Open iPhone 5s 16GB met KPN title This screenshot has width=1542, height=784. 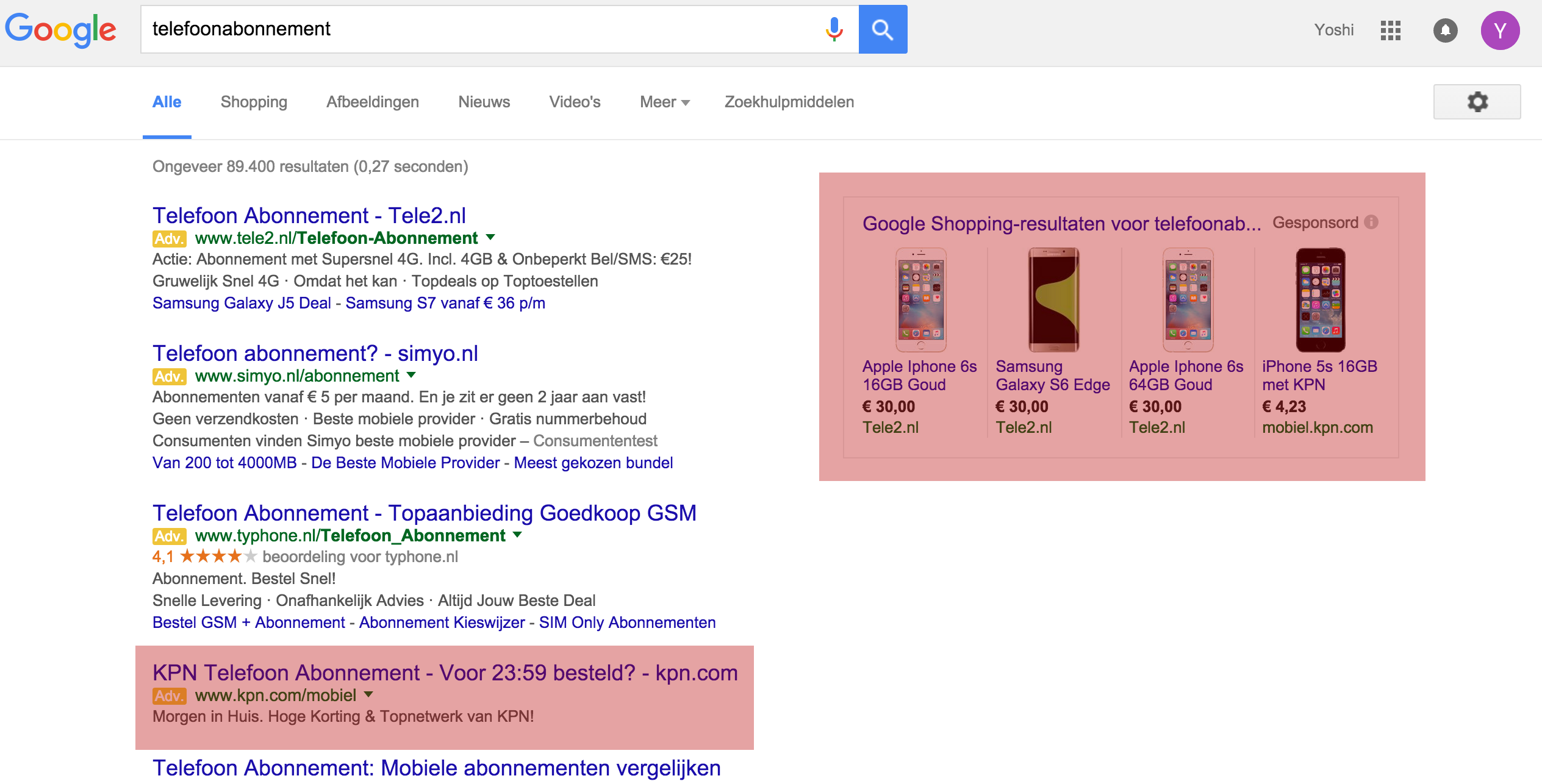click(1319, 376)
